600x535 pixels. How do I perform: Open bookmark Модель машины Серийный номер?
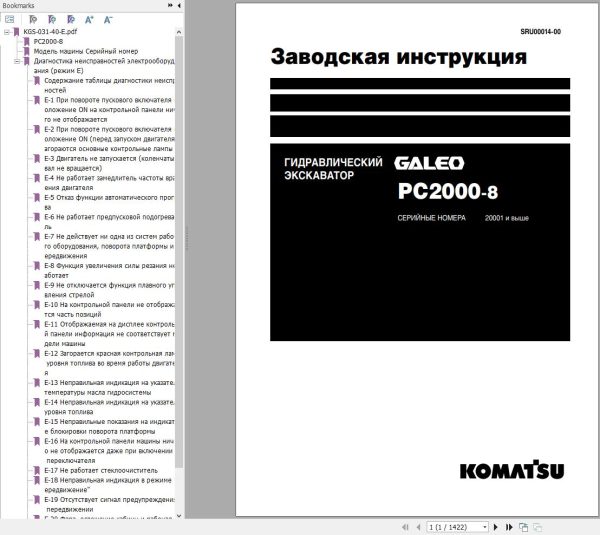point(86,51)
